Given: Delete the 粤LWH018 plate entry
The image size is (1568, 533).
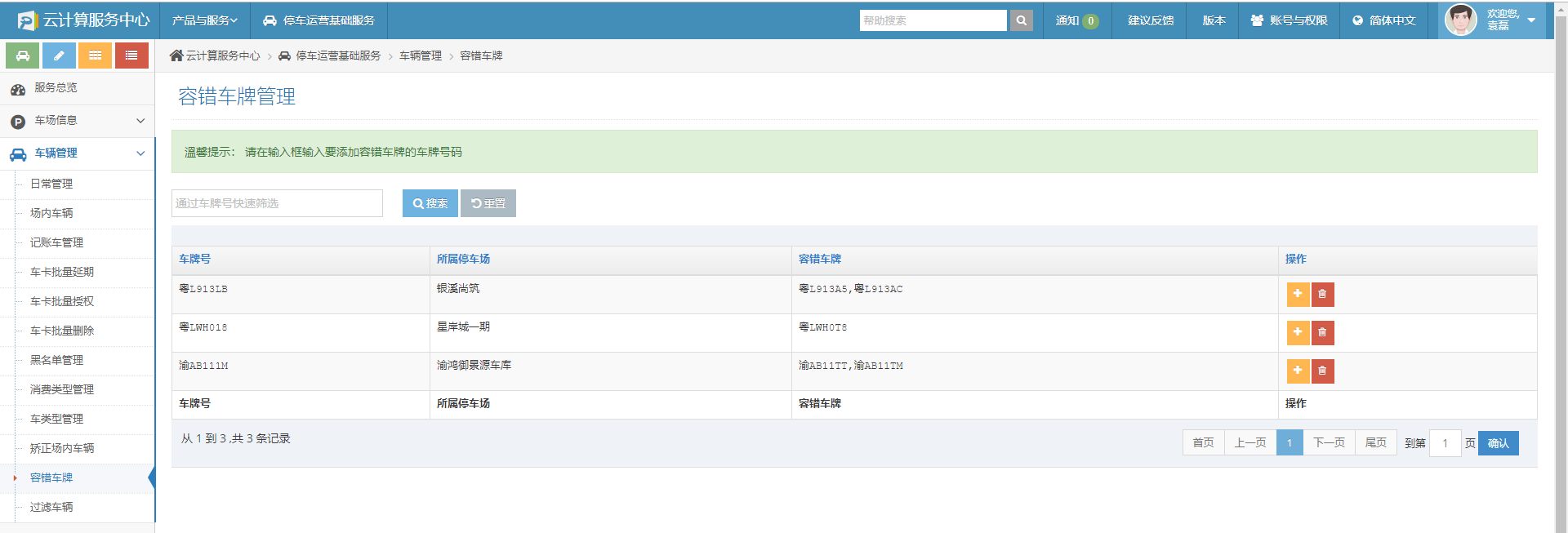Looking at the screenshot, I should pos(1322,332).
